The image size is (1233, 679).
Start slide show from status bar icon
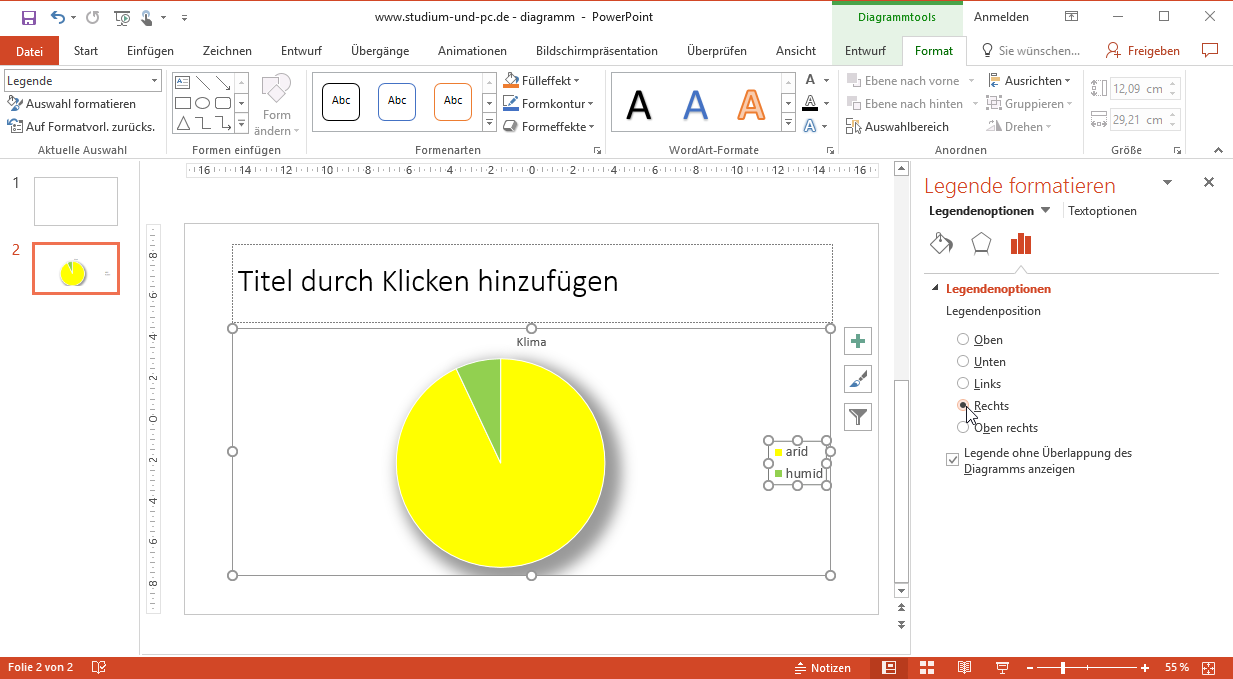[x=1002, y=668]
